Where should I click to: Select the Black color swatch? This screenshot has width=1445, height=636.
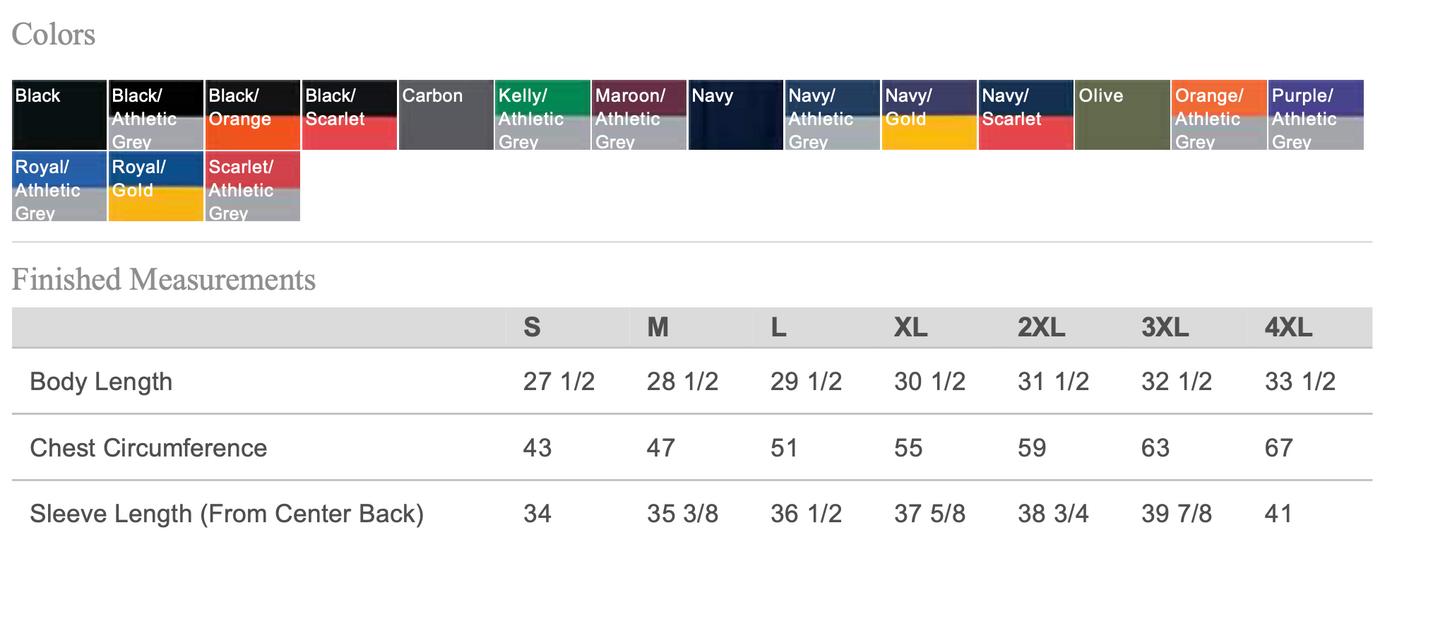[59, 115]
